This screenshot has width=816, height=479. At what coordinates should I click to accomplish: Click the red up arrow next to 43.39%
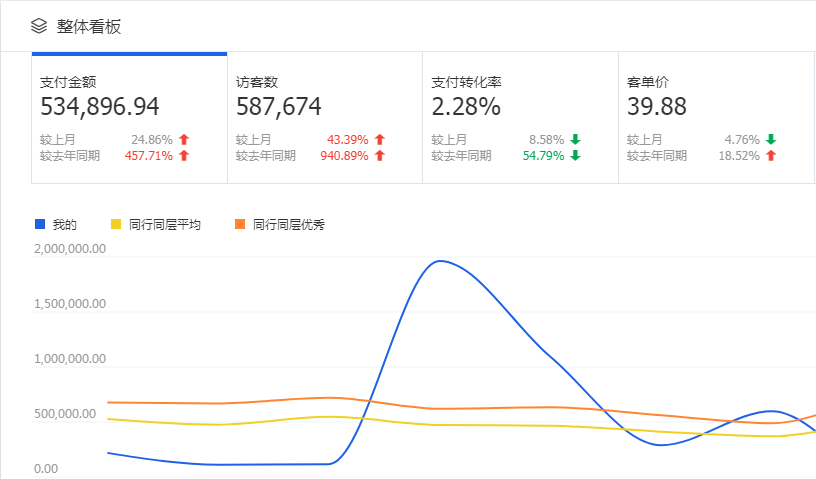380,140
